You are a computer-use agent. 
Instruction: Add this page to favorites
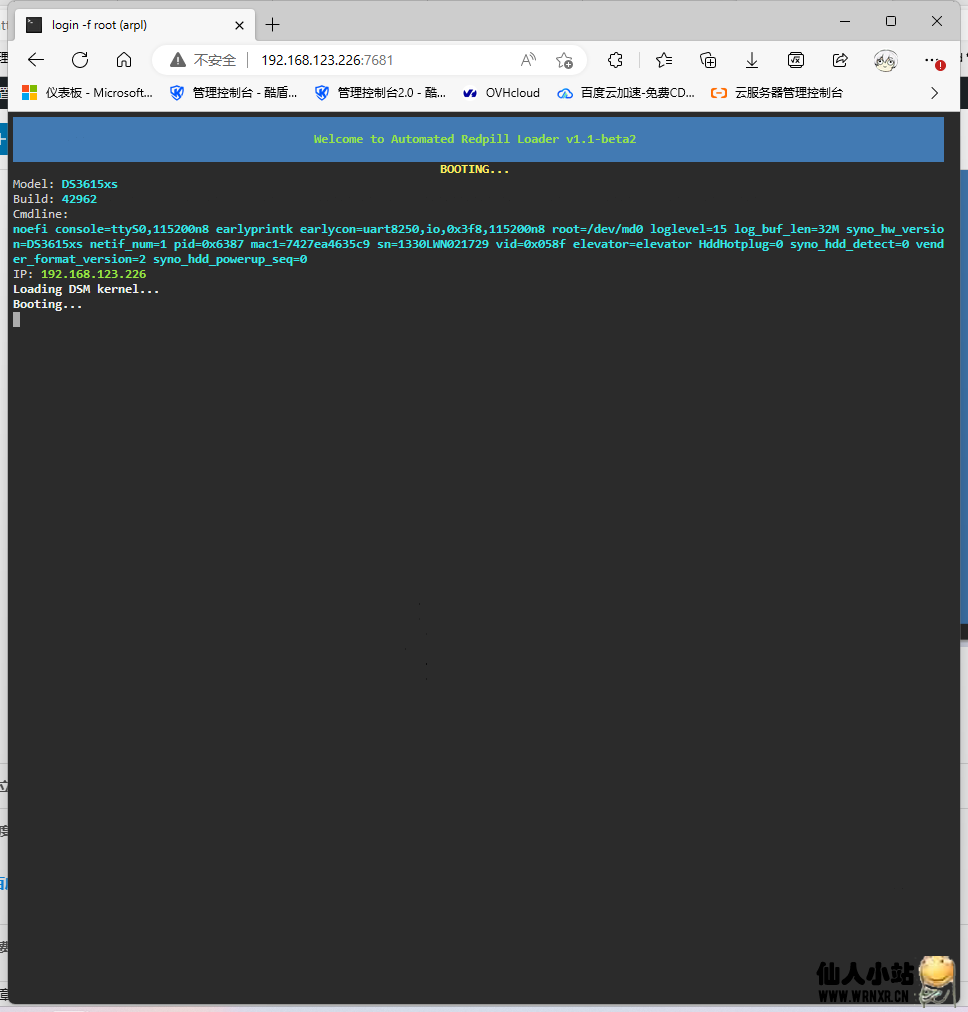tap(564, 60)
